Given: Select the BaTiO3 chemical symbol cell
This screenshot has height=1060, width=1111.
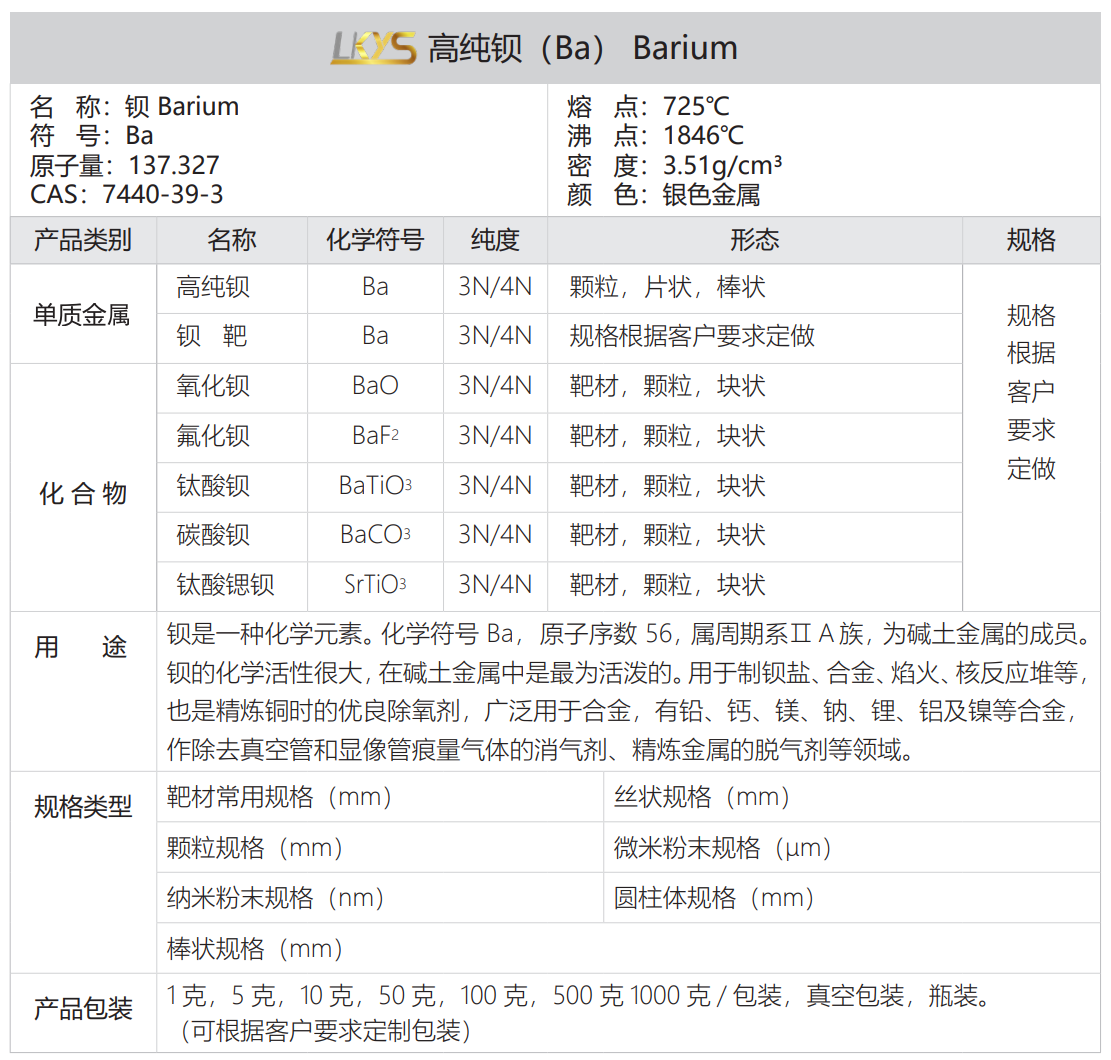Looking at the screenshot, I should pyautogui.click(x=375, y=486).
